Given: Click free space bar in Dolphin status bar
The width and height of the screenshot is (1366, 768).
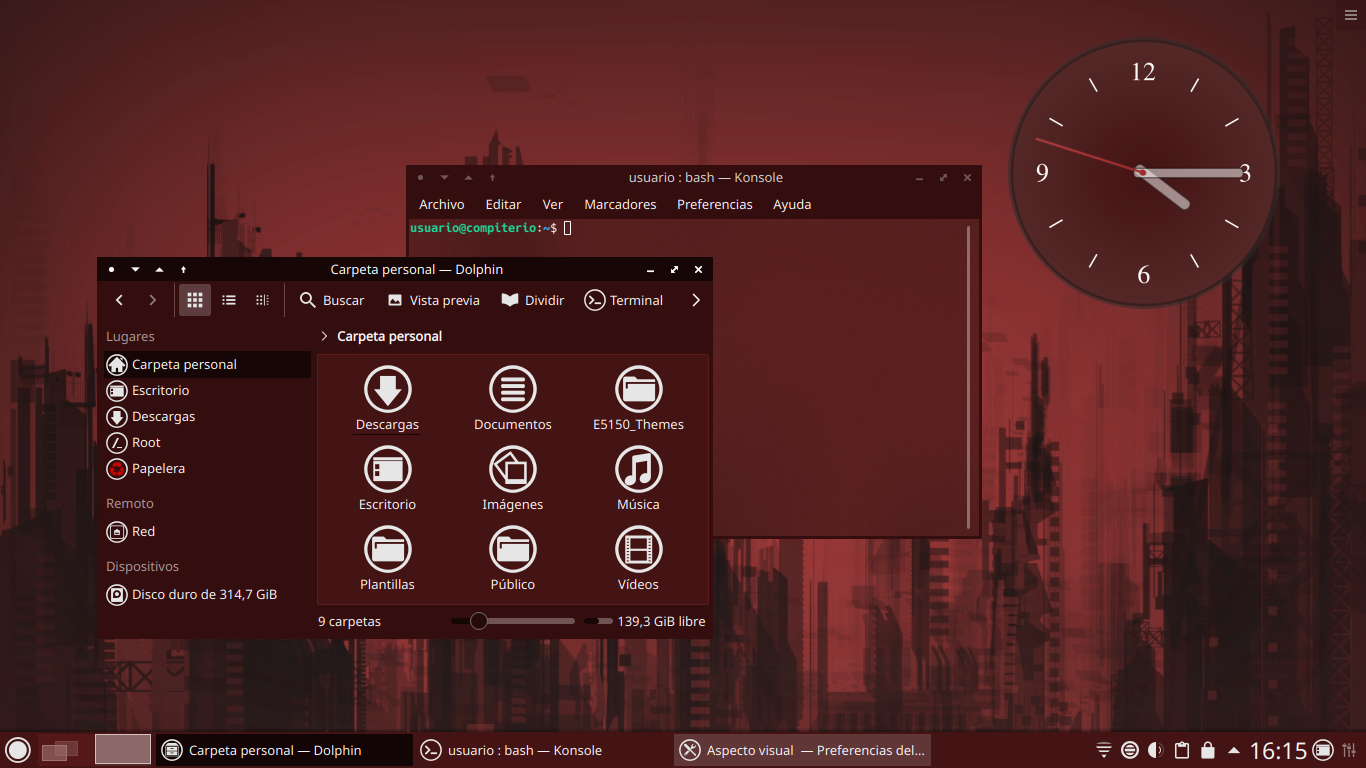Looking at the screenshot, I should coord(598,621).
